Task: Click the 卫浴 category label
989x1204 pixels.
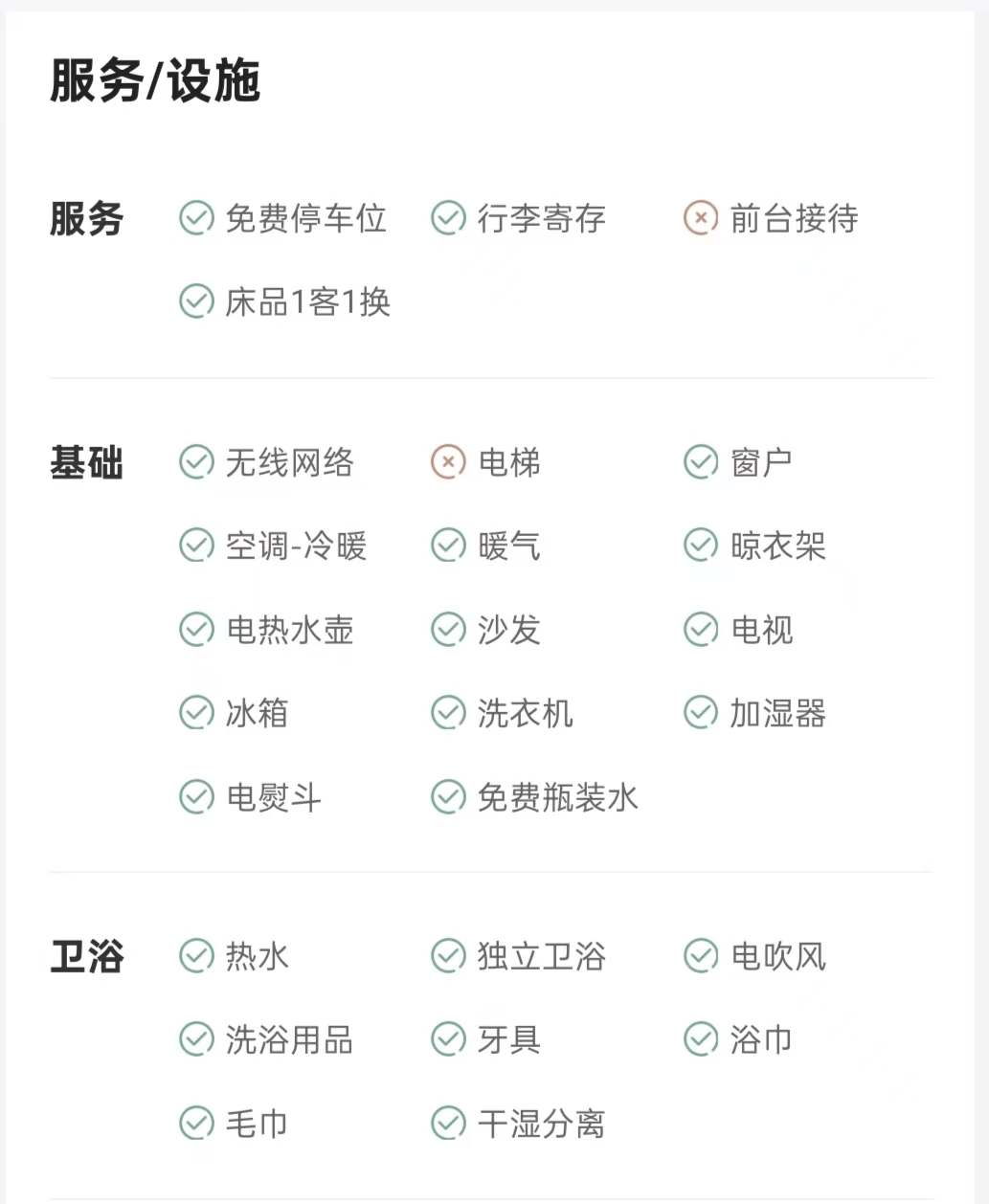Action: pyautogui.click(x=86, y=956)
